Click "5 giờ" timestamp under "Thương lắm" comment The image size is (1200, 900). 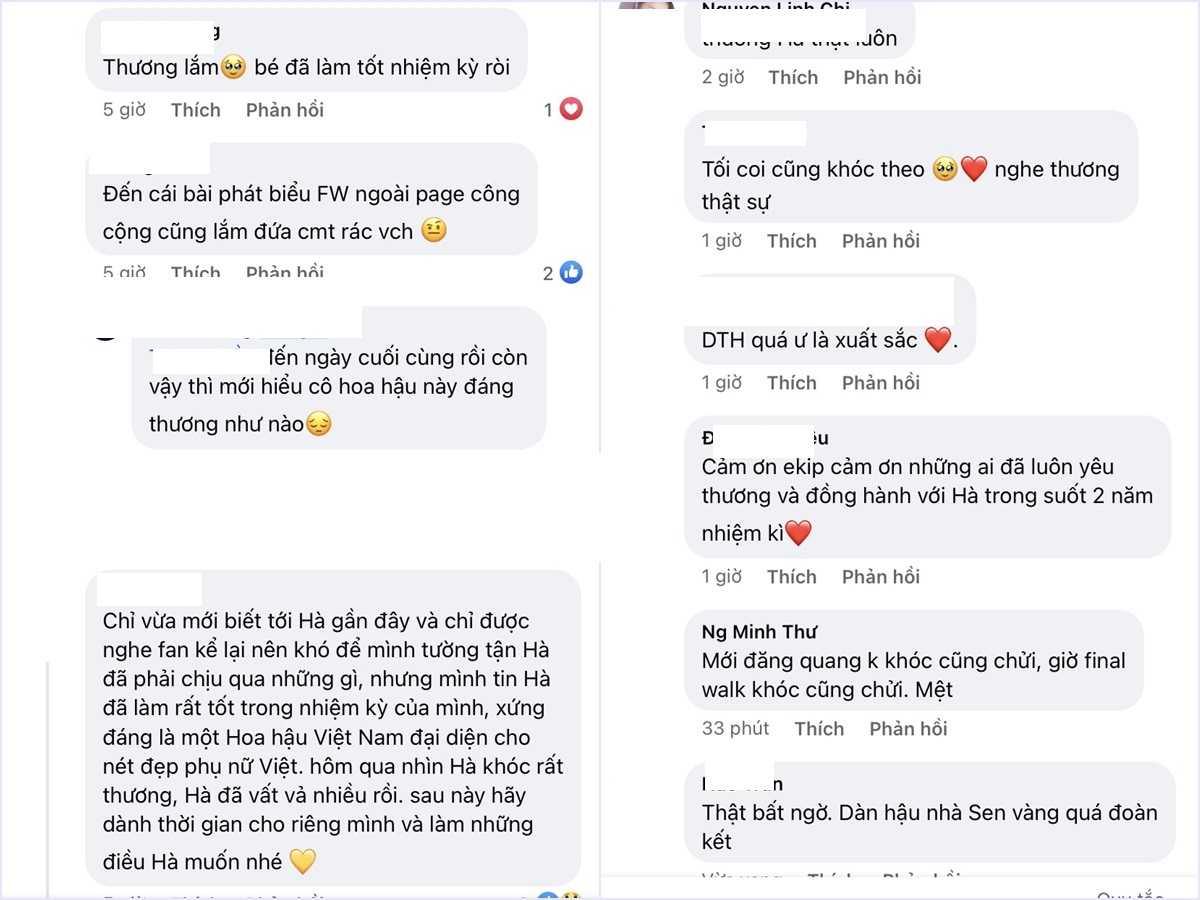tap(124, 110)
